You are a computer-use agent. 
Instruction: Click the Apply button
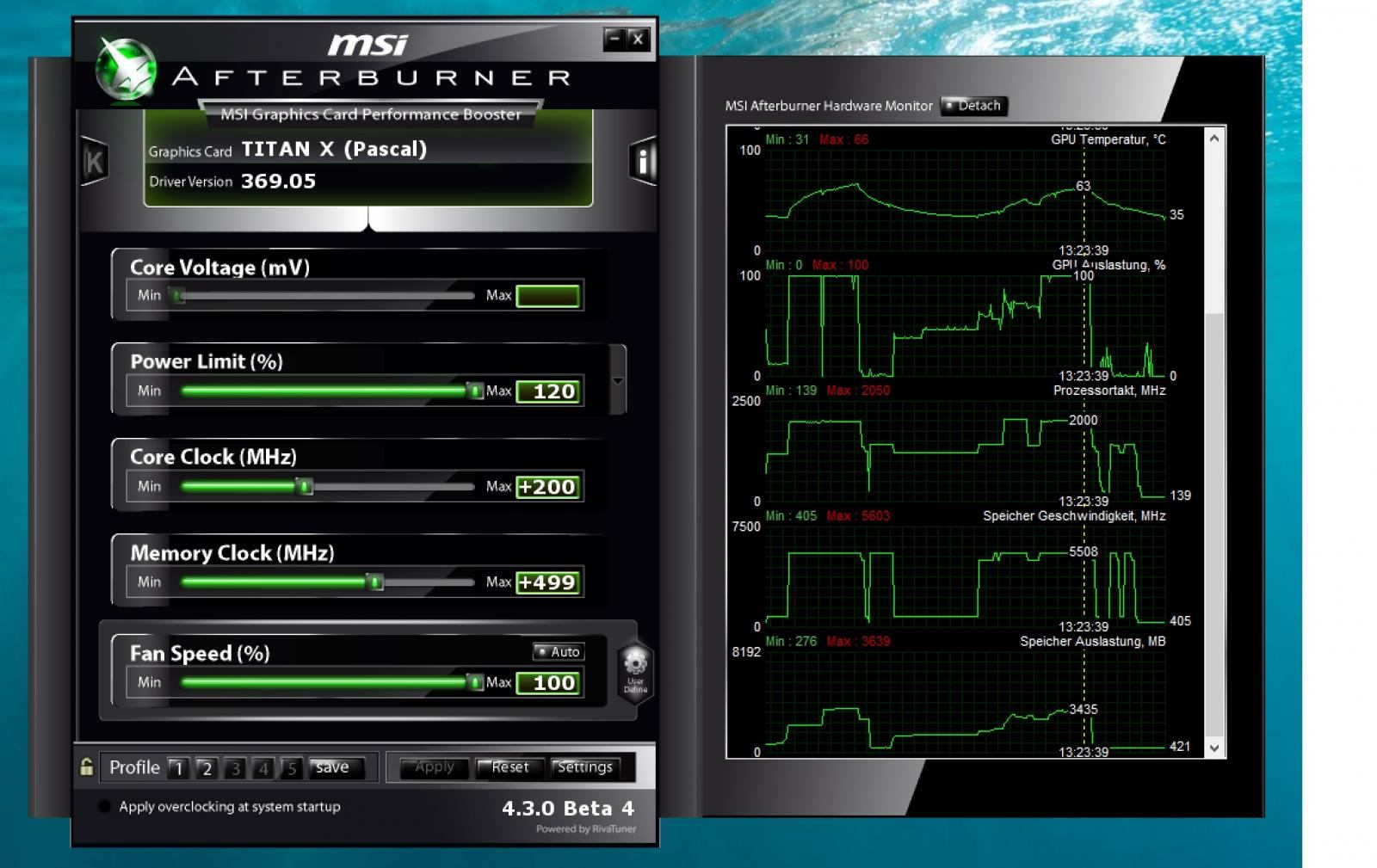tap(435, 767)
